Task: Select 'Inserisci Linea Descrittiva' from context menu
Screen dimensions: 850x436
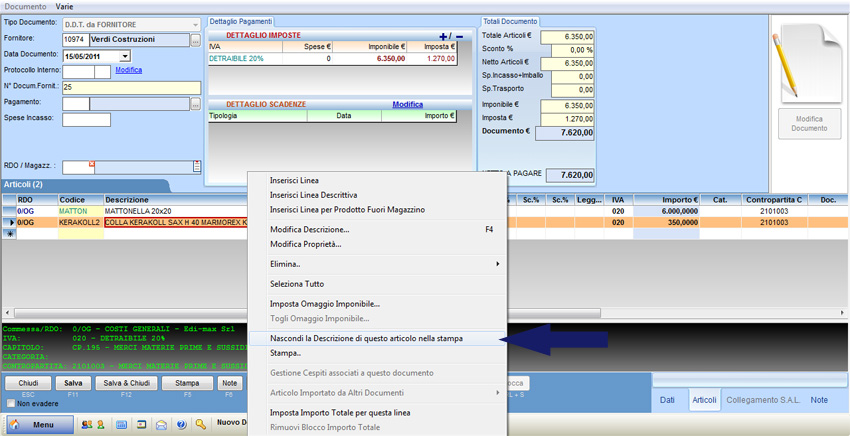Action: click(x=313, y=195)
